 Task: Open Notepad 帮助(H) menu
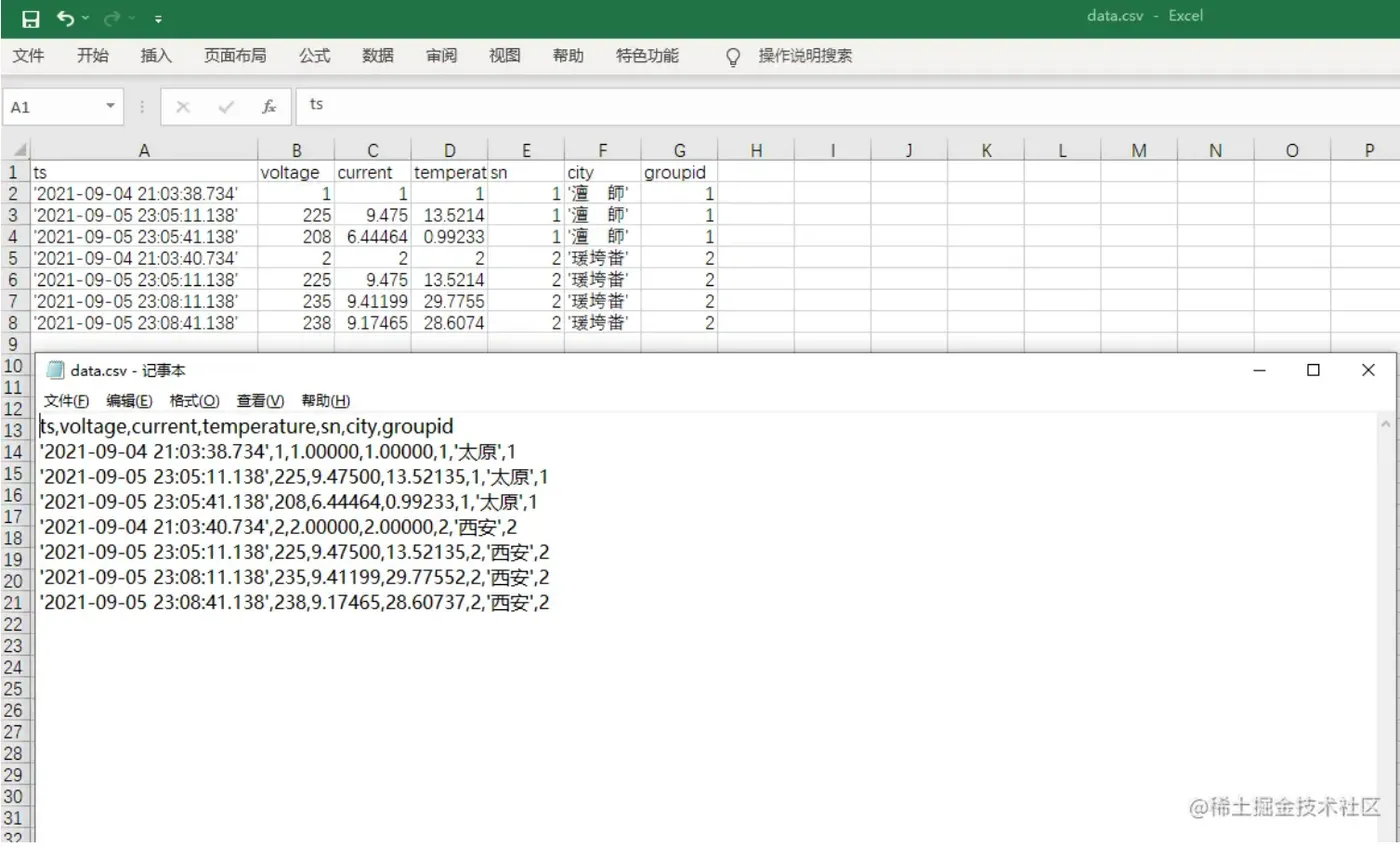[x=326, y=401]
